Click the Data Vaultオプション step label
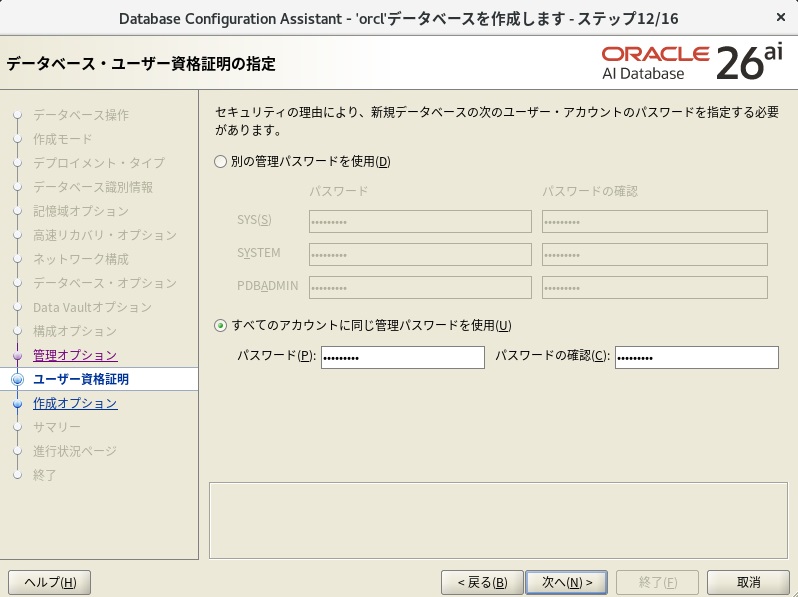The width and height of the screenshot is (798, 597). pos(92,307)
